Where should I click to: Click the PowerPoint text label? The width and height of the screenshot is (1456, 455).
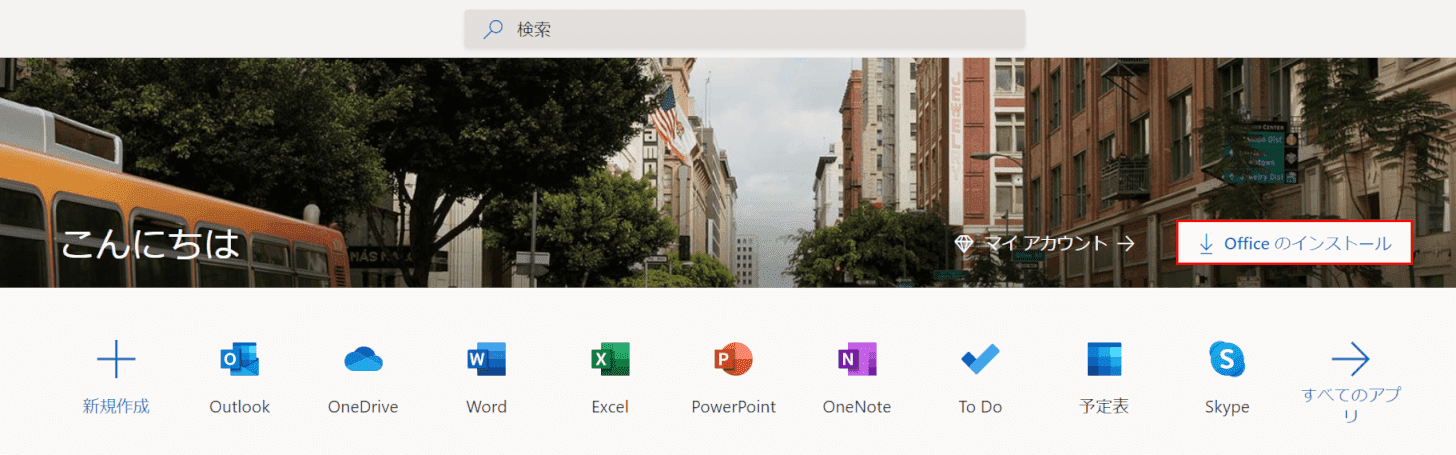coord(734,407)
